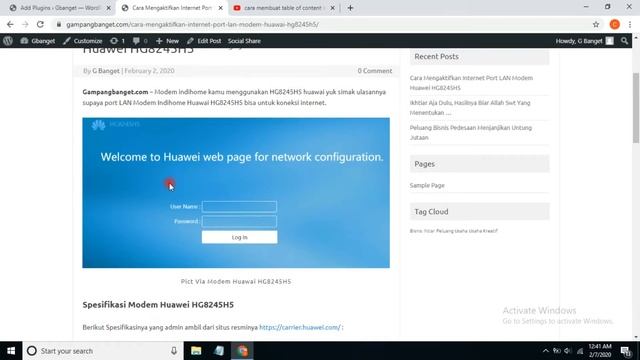
Task: Click the WordPress logo in admin bar
Action: 8,41
